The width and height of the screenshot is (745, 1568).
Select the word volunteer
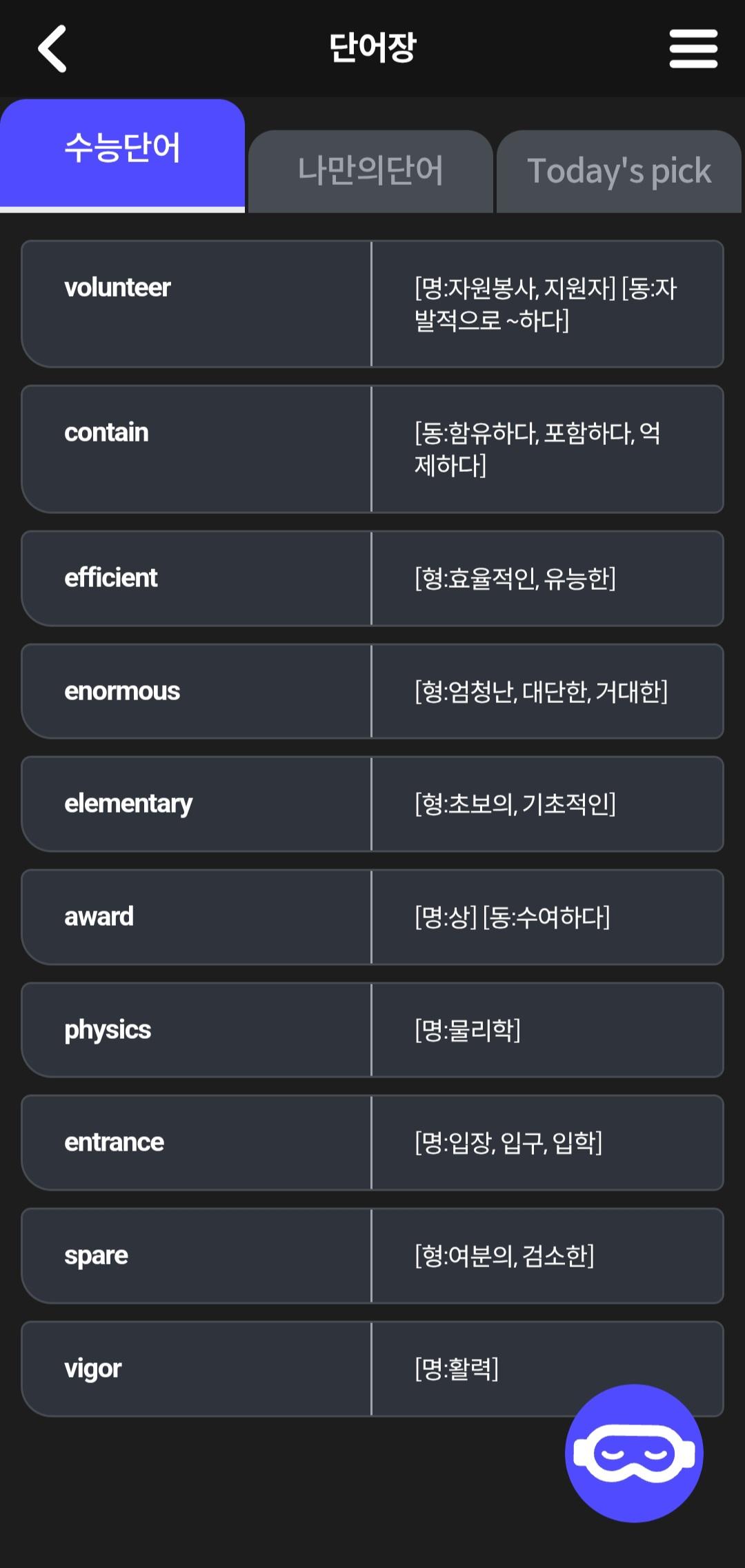click(118, 288)
